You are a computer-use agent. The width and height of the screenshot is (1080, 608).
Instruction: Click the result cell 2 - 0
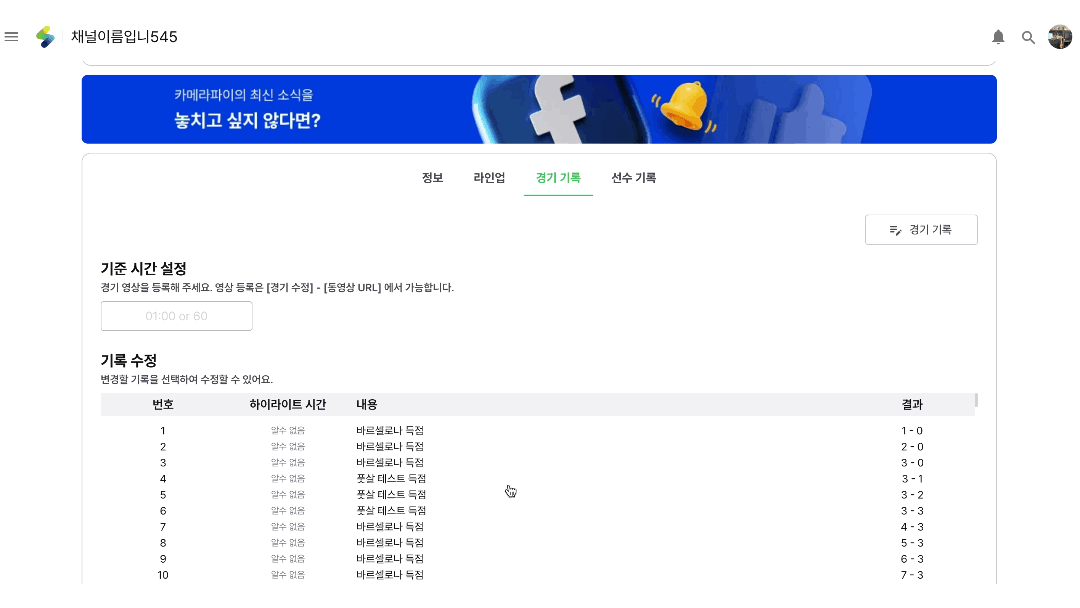coord(912,447)
